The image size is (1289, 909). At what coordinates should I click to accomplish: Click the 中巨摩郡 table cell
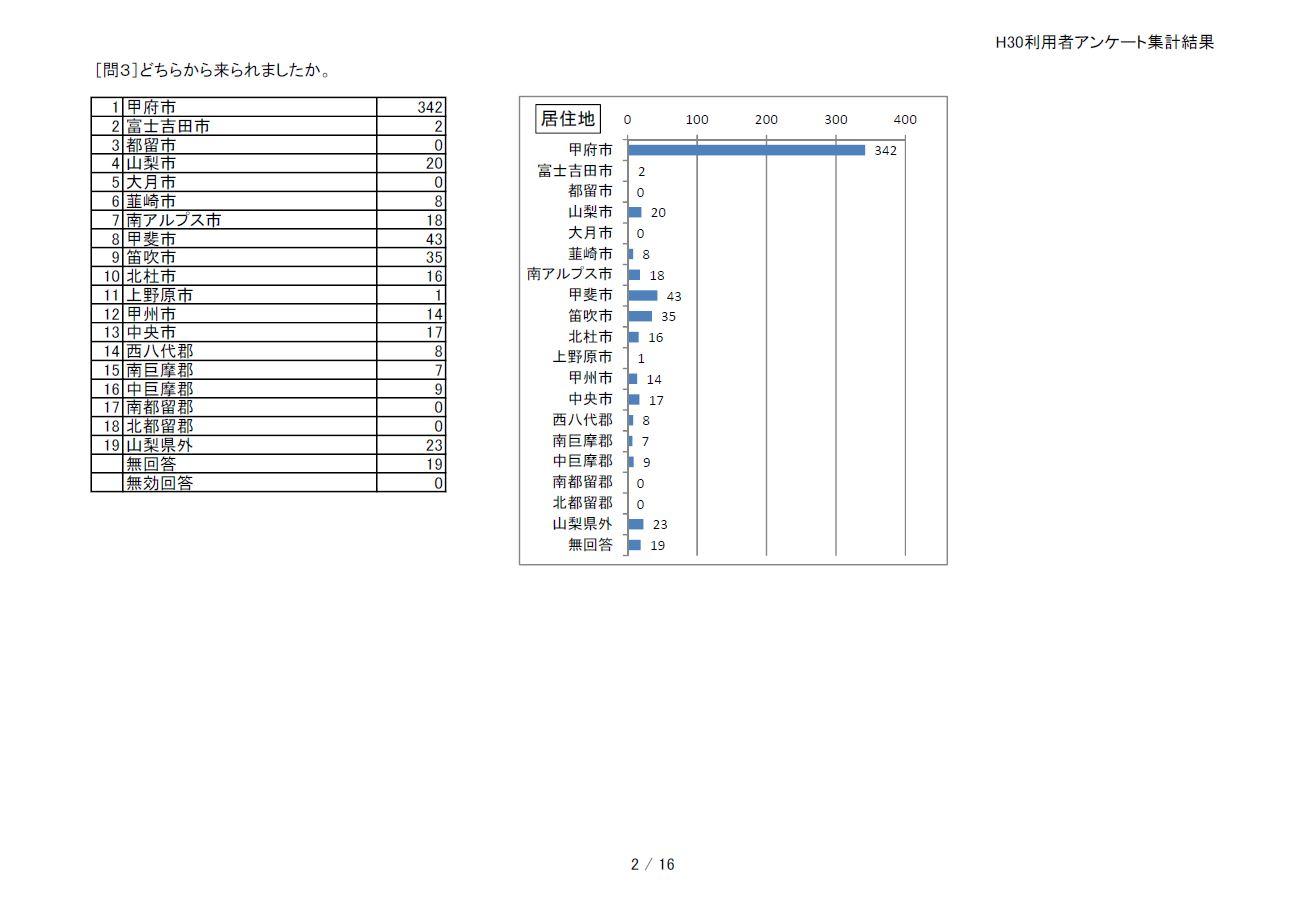(250, 389)
